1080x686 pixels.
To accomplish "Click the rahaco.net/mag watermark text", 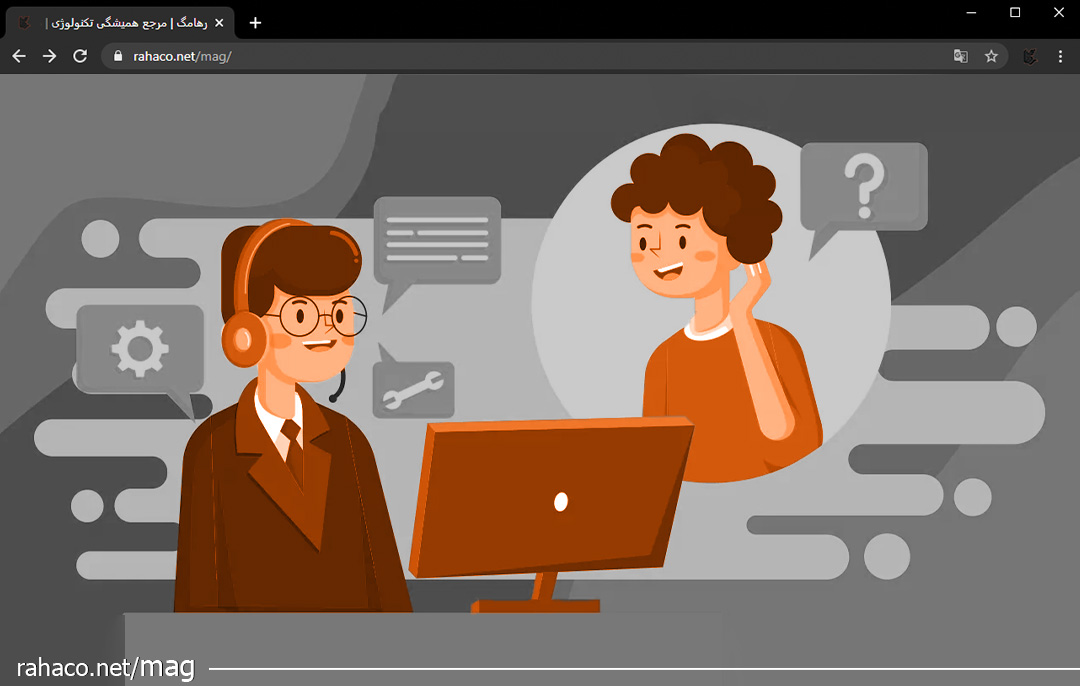I will [x=105, y=667].
